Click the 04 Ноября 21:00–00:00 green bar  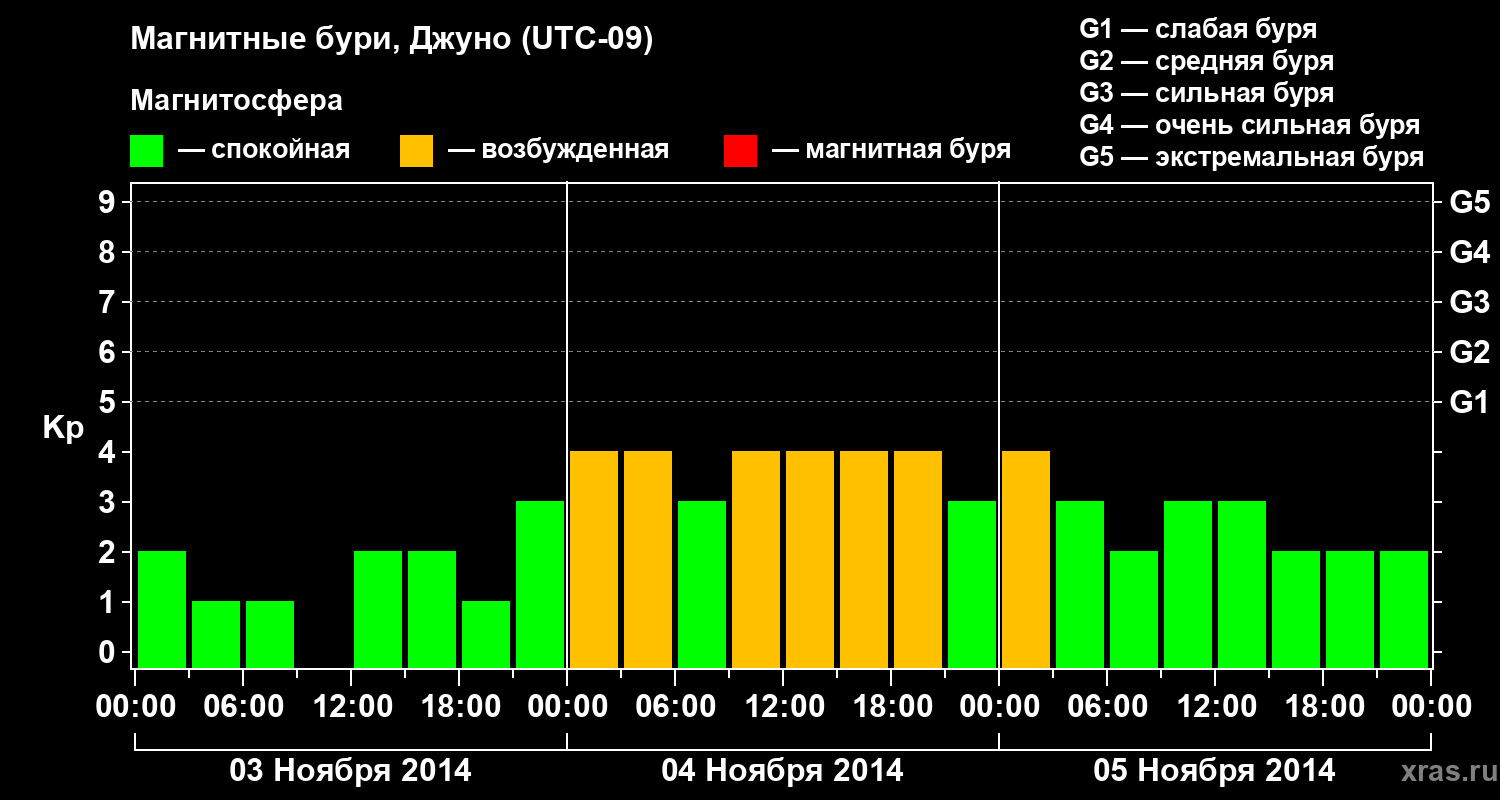pyautogui.click(x=972, y=584)
